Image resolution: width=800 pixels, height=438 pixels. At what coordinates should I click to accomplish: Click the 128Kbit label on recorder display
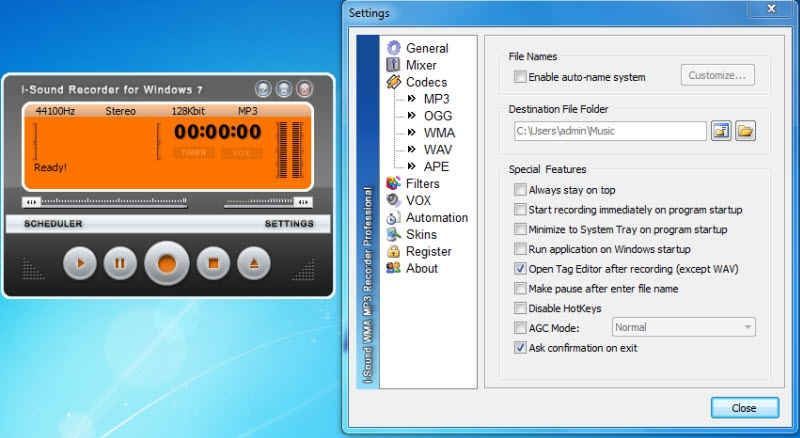pyautogui.click(x=188, y=111)
